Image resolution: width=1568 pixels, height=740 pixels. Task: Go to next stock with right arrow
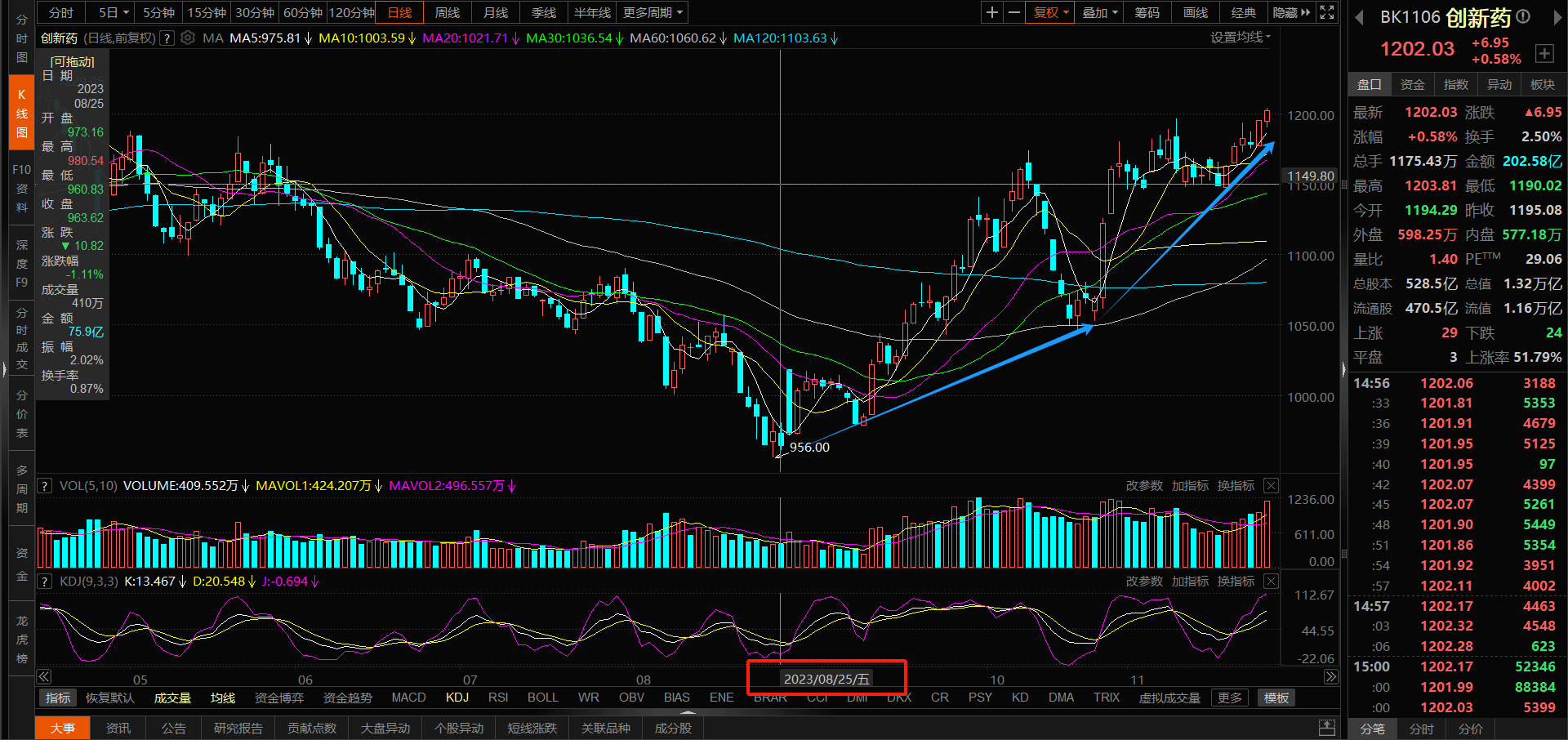tap(1557, 17)
